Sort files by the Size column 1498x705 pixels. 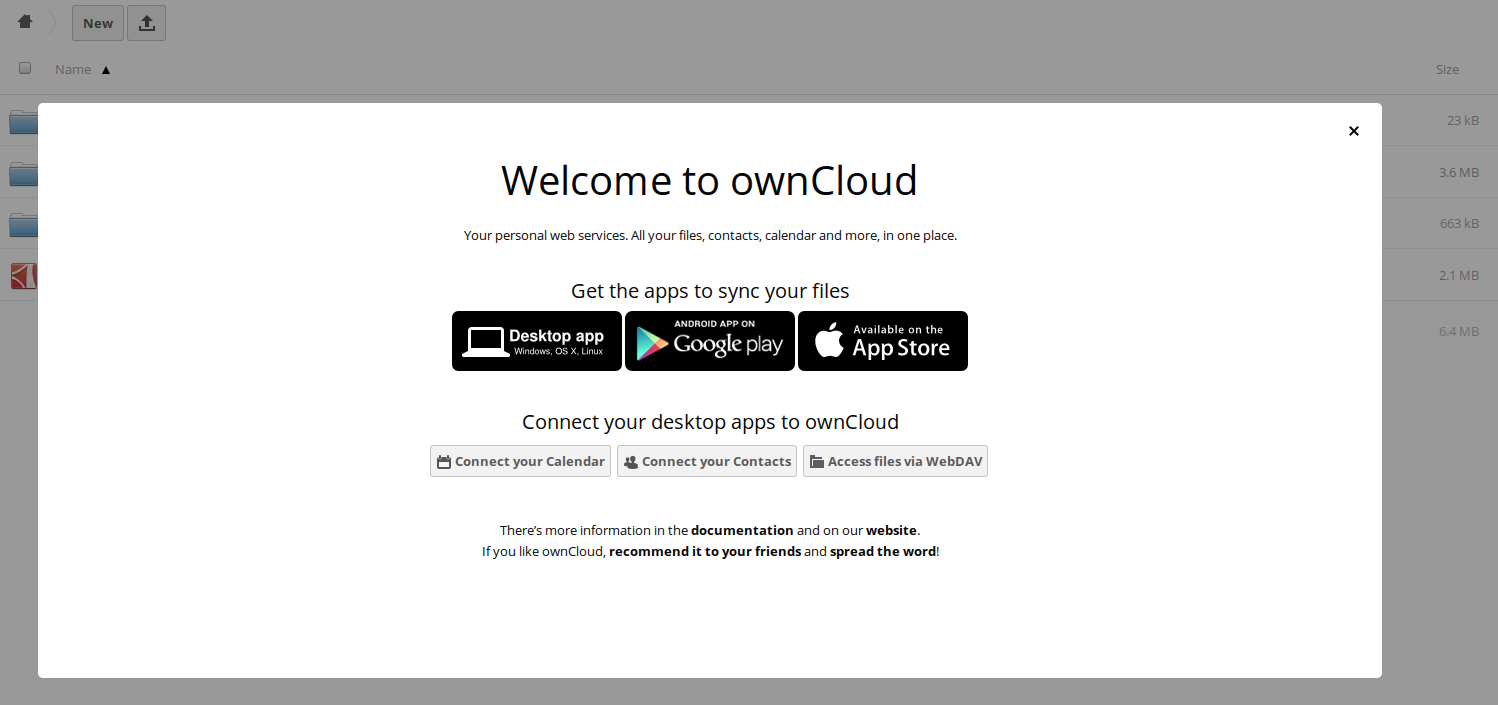coord(1447,69)
